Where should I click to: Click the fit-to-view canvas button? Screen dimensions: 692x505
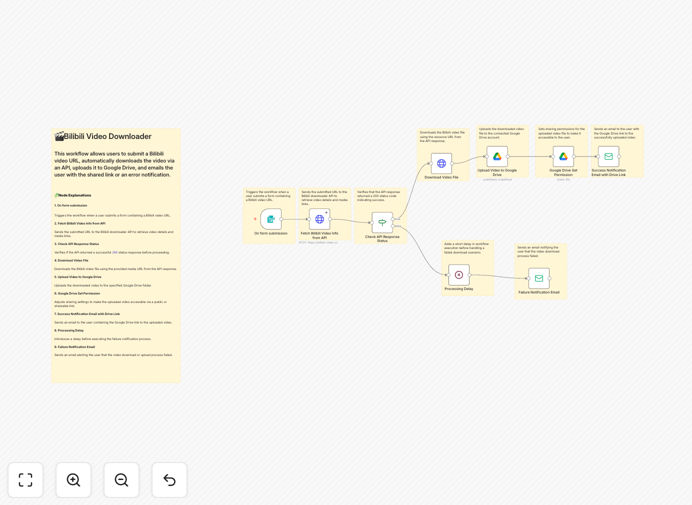[26, 480]
